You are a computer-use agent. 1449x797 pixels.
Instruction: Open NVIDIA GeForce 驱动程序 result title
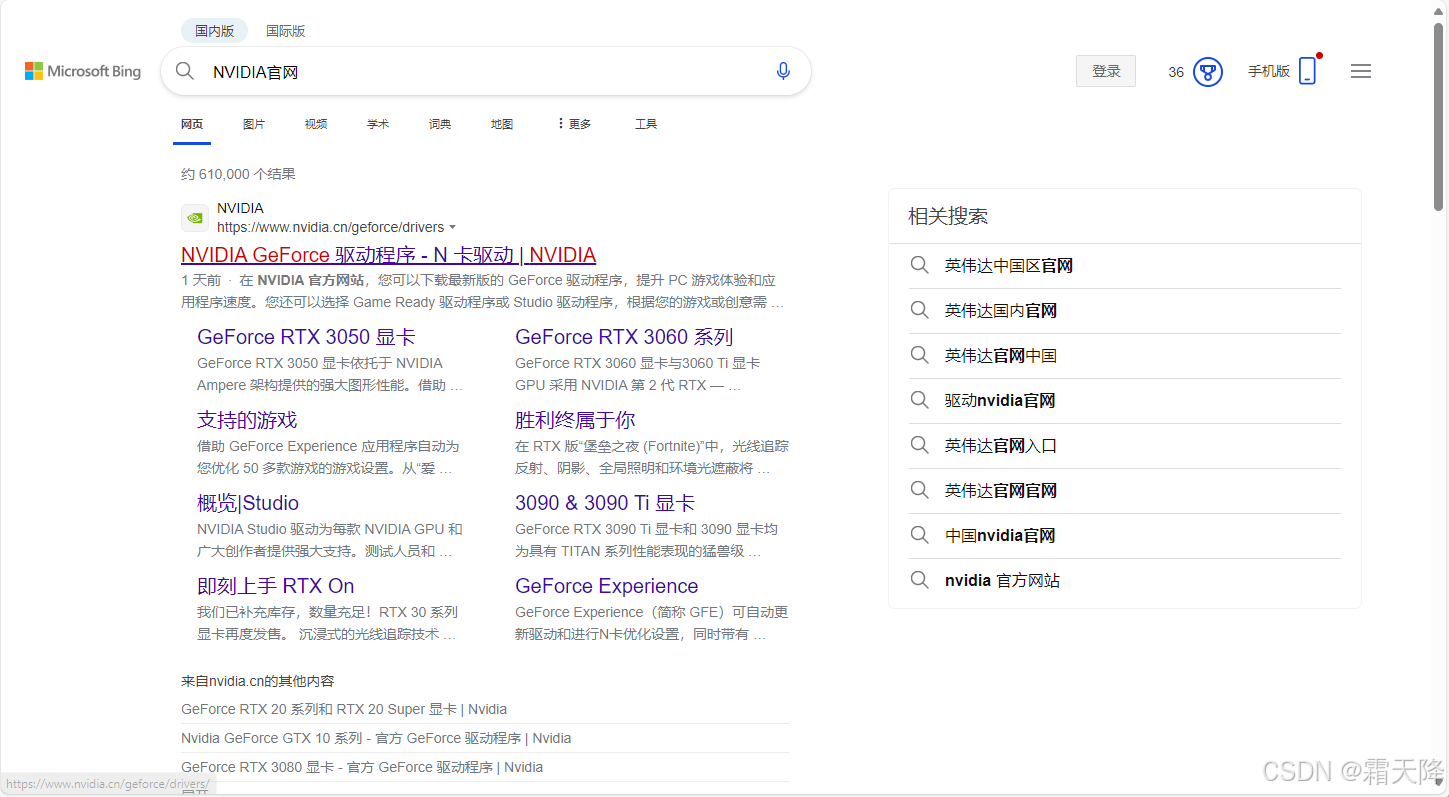(x=388, y=255)
